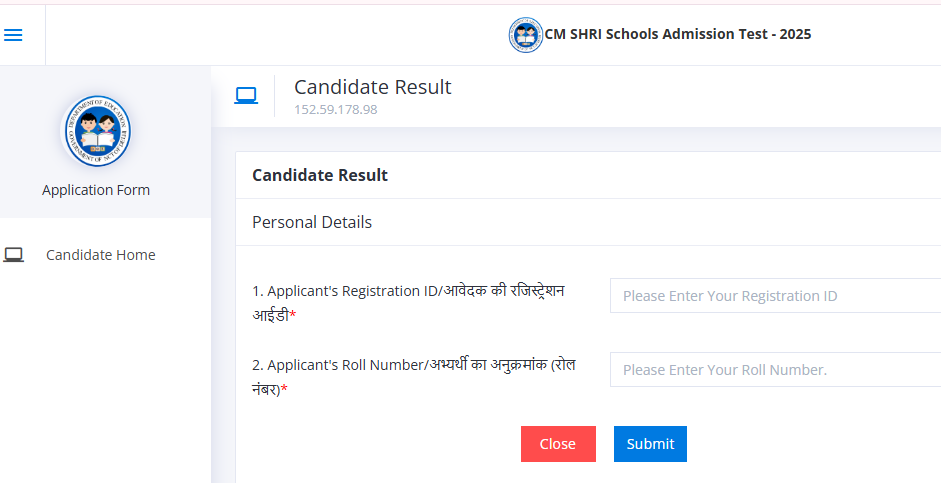Focus the Roll Number input field
The image size is (941, 483).
tap(775, 370)
